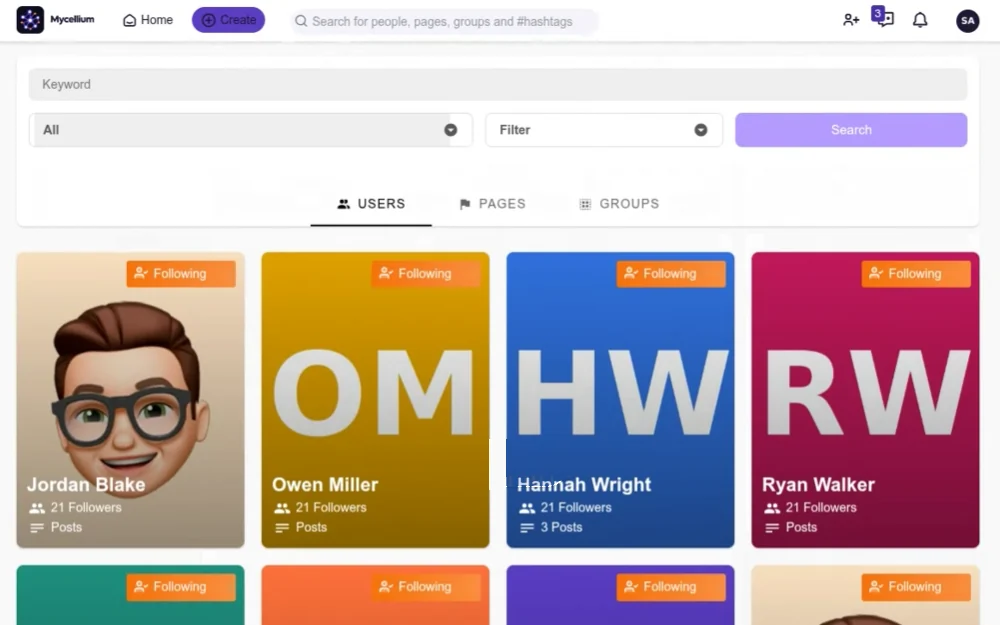The image size is (1000, 625).
Task: Click posts icon on Ryan Walker's card
Action: pyautogui.click(x=772, y=527)
